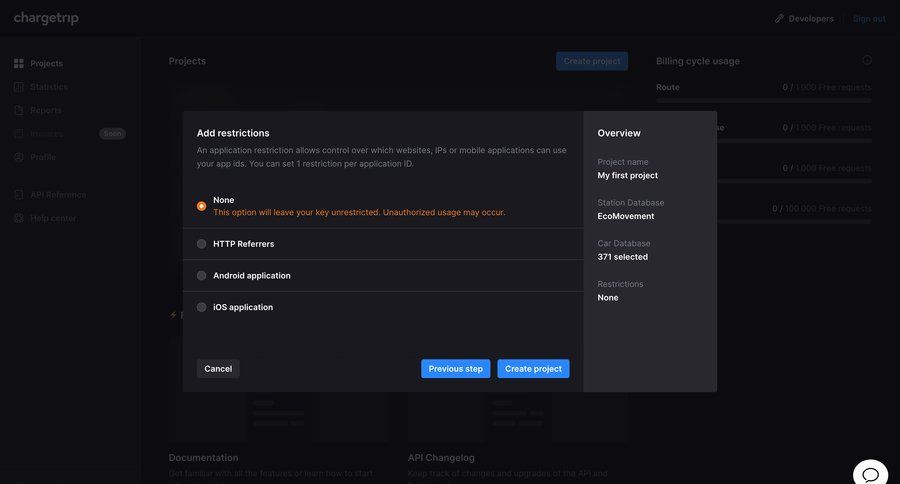The height and width of the screenshot is (484, 900).
Task: Click the Add restrictions heading
Action: tap(233, 133)
